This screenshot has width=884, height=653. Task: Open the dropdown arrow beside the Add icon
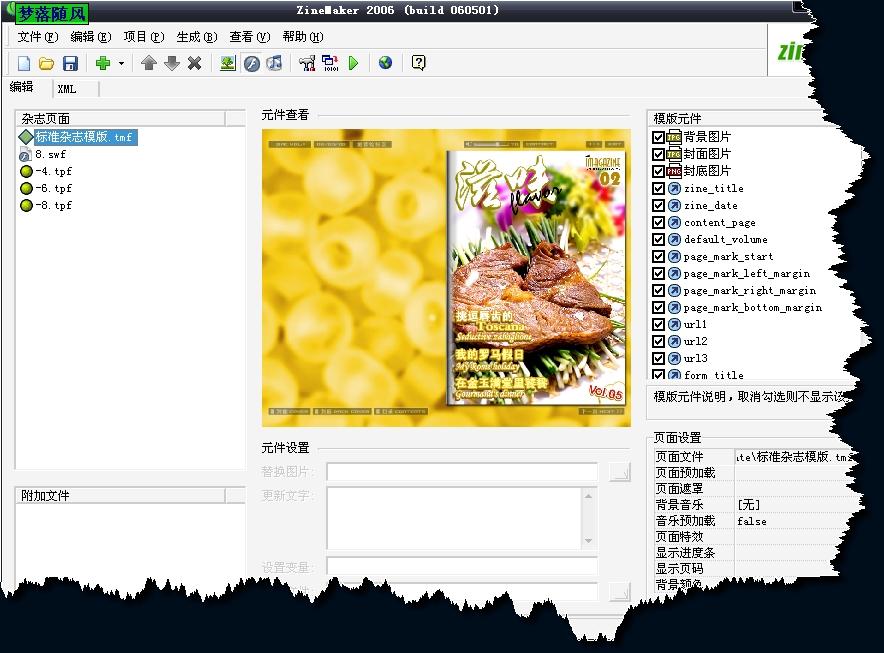click(x=121, y=63)
